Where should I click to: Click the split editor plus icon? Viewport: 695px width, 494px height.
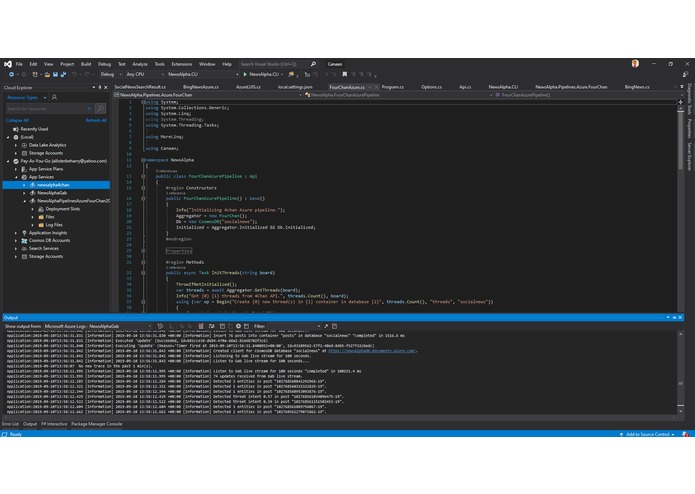680,102
